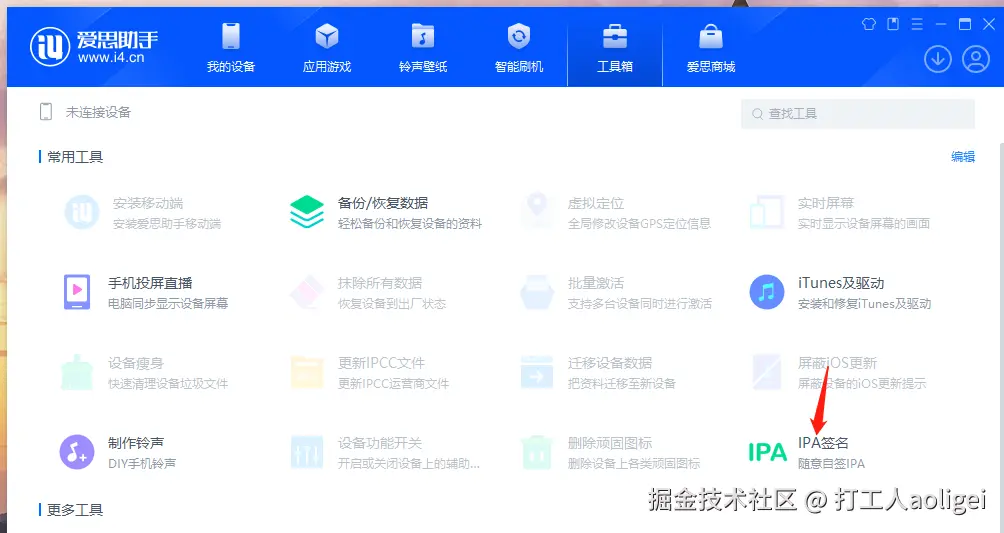This screenshot has height=533, width=1004.
Task: Click the 更多工具 section heading
Action: click(x=75, y=510)
